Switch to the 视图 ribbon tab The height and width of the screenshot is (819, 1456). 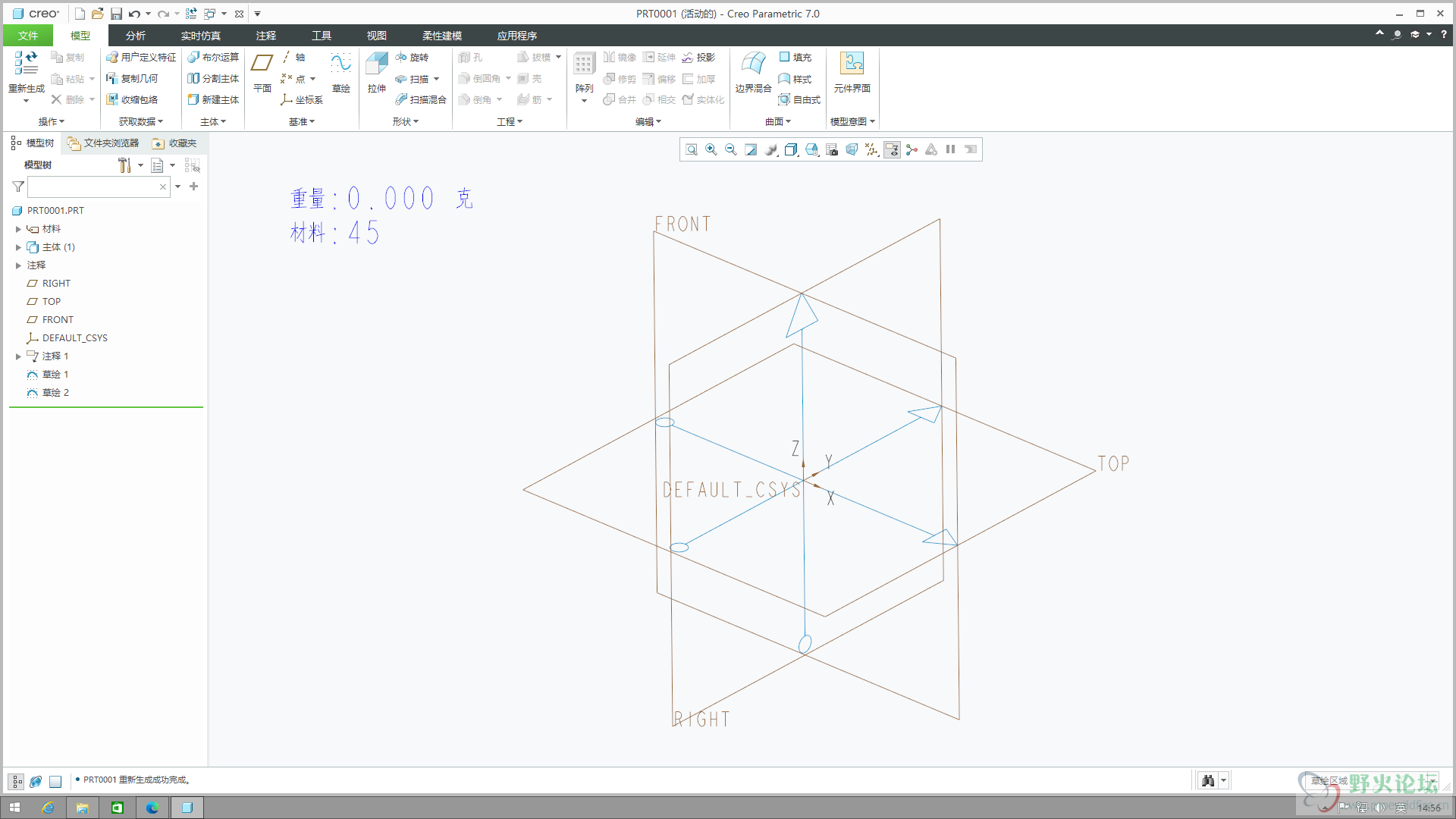(x=377, y=36)
